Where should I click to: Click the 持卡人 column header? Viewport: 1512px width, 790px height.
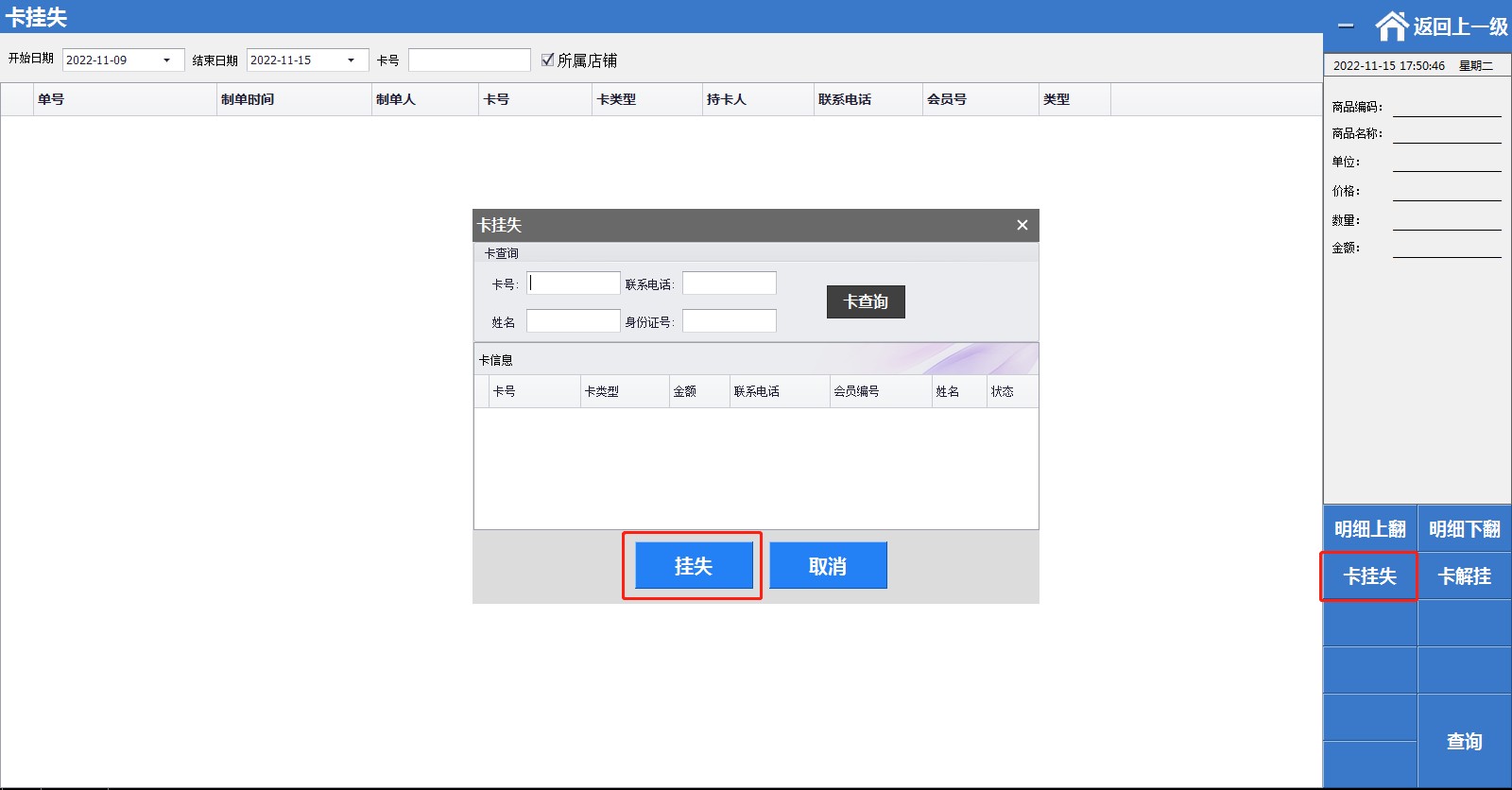(758, 99)
